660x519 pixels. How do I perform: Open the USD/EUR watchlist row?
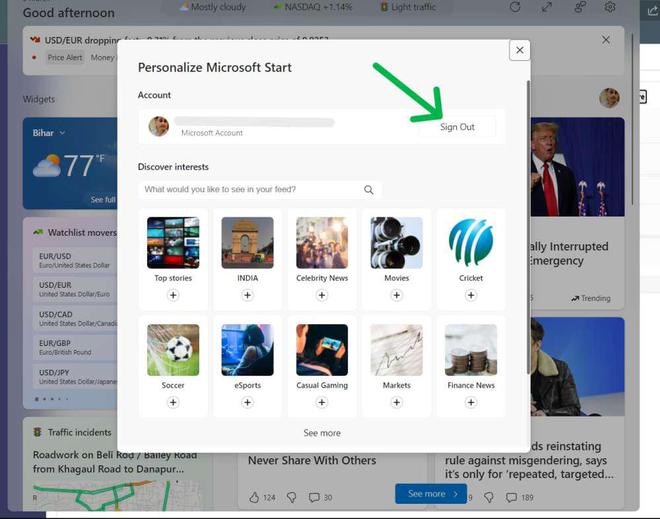point(75,289)
